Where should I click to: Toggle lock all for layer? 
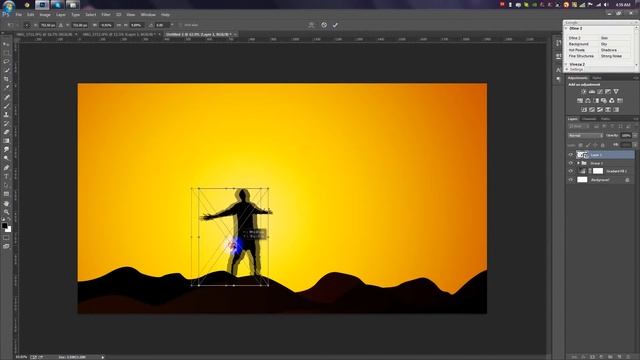tap(602, 145)
